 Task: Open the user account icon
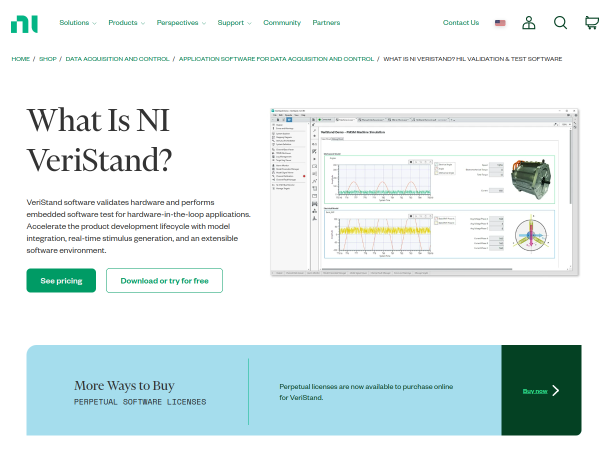(x=528, y=23)
